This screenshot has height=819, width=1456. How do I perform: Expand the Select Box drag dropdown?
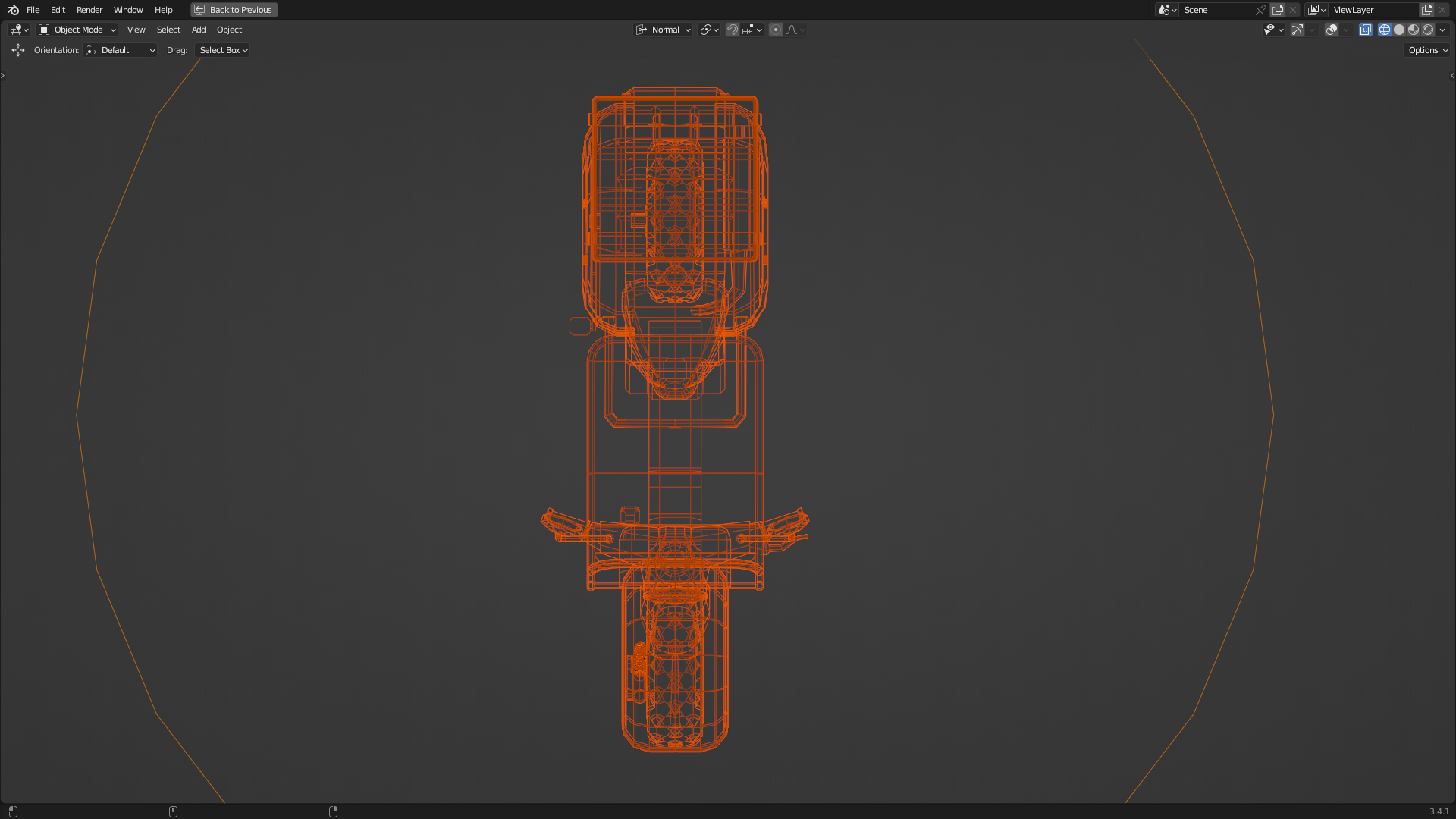[x=223, y=50]
